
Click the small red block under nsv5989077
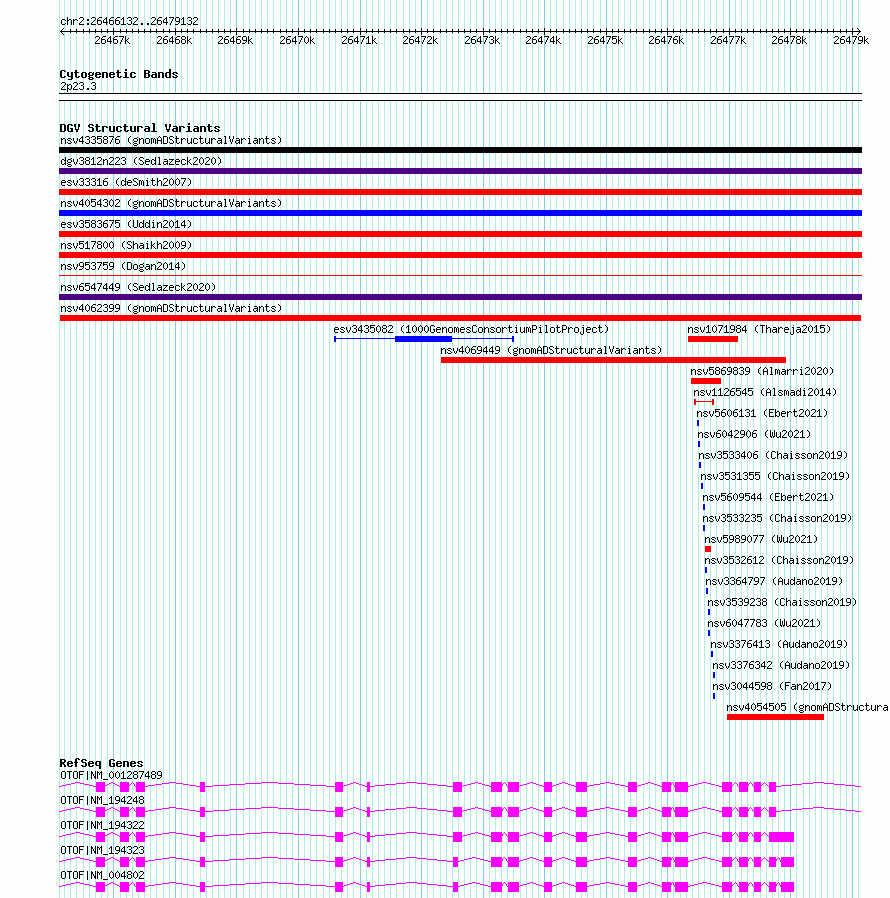click(x=708, y=549)
